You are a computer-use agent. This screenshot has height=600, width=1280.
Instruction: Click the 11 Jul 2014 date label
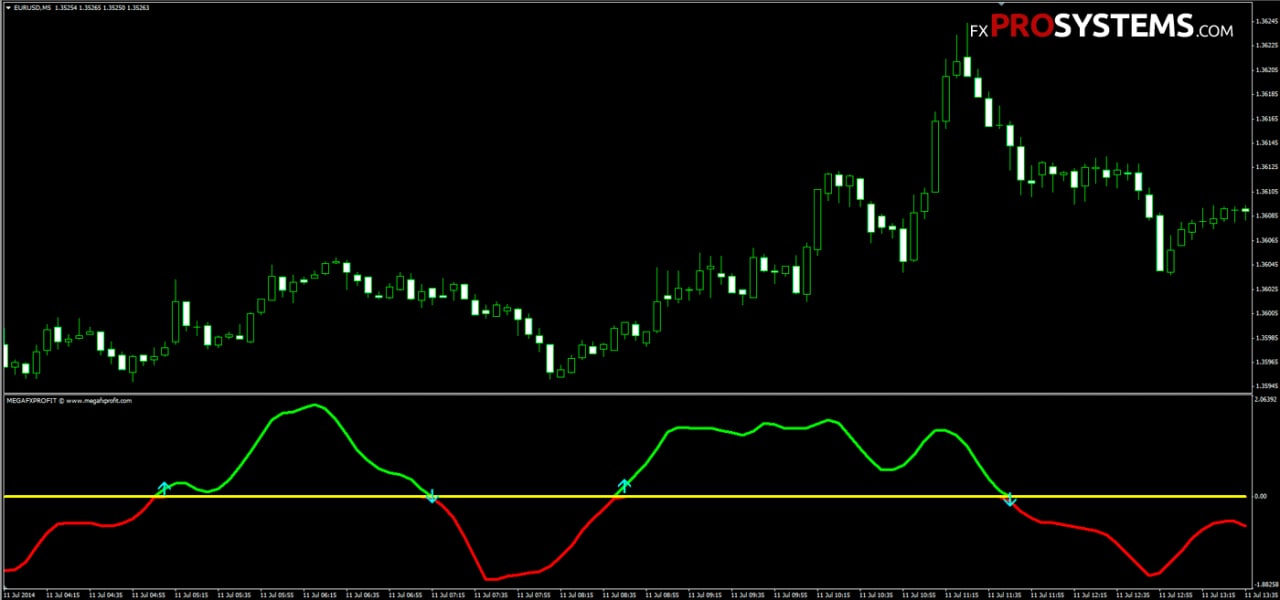coord(20,593)
